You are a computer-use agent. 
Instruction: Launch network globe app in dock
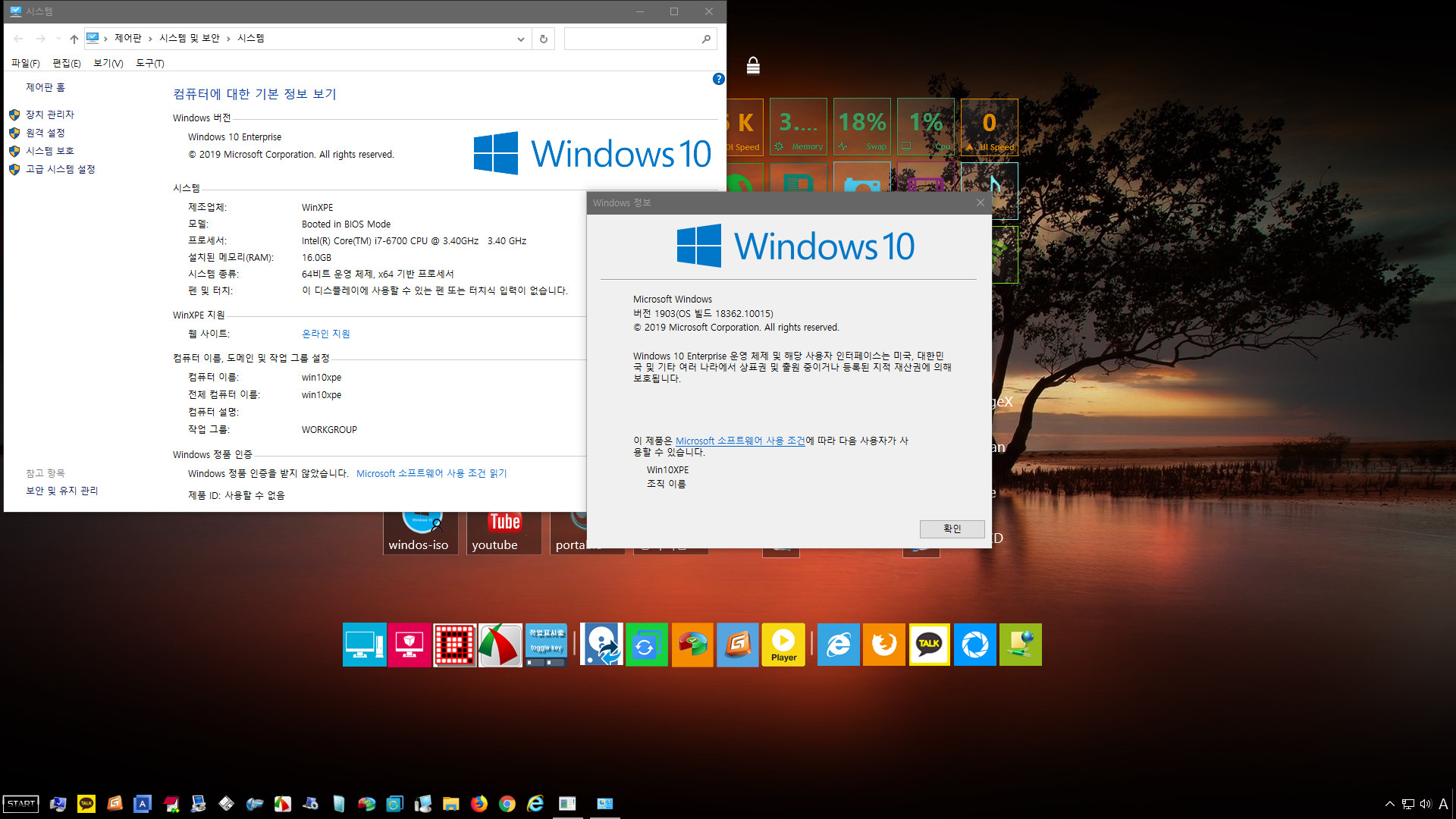tap(1021, 645)
